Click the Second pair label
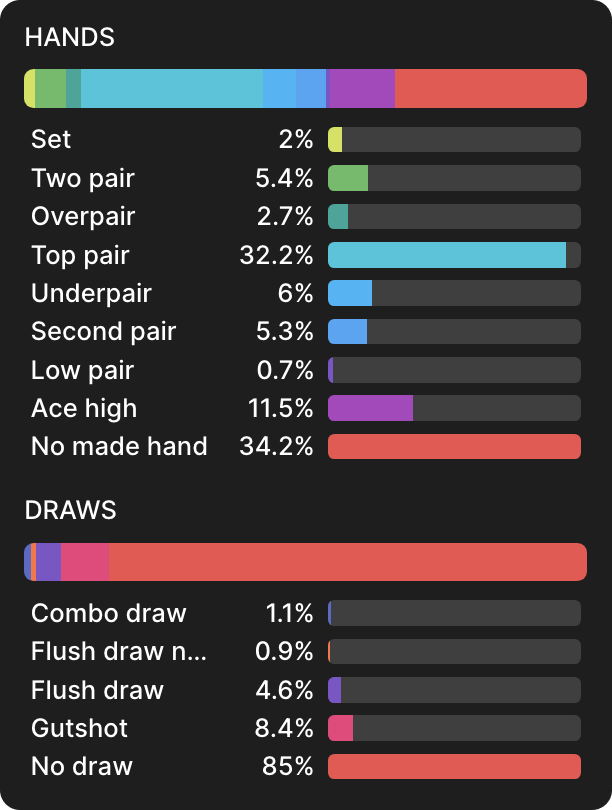 103,331
